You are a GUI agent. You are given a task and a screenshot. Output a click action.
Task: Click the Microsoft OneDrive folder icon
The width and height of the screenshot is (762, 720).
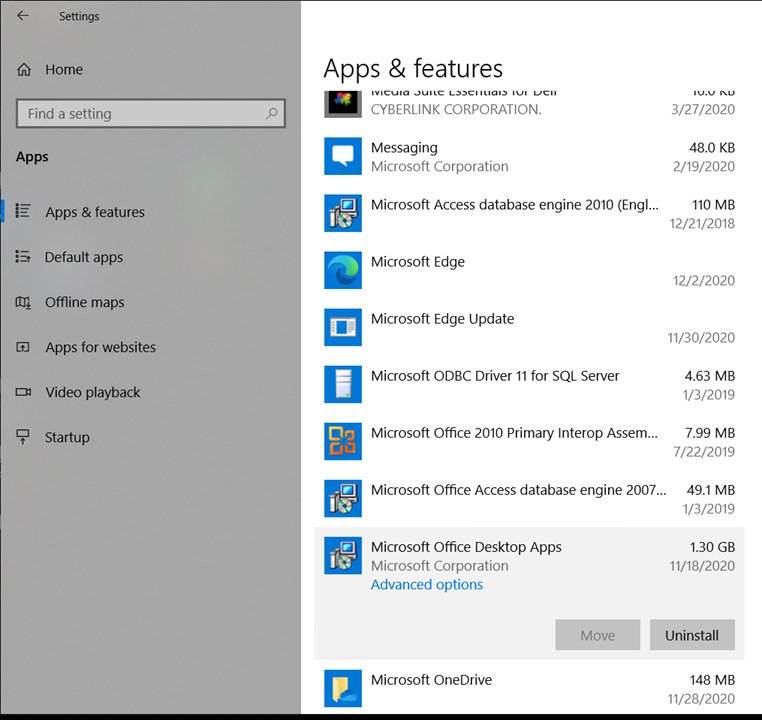(343, 688)
